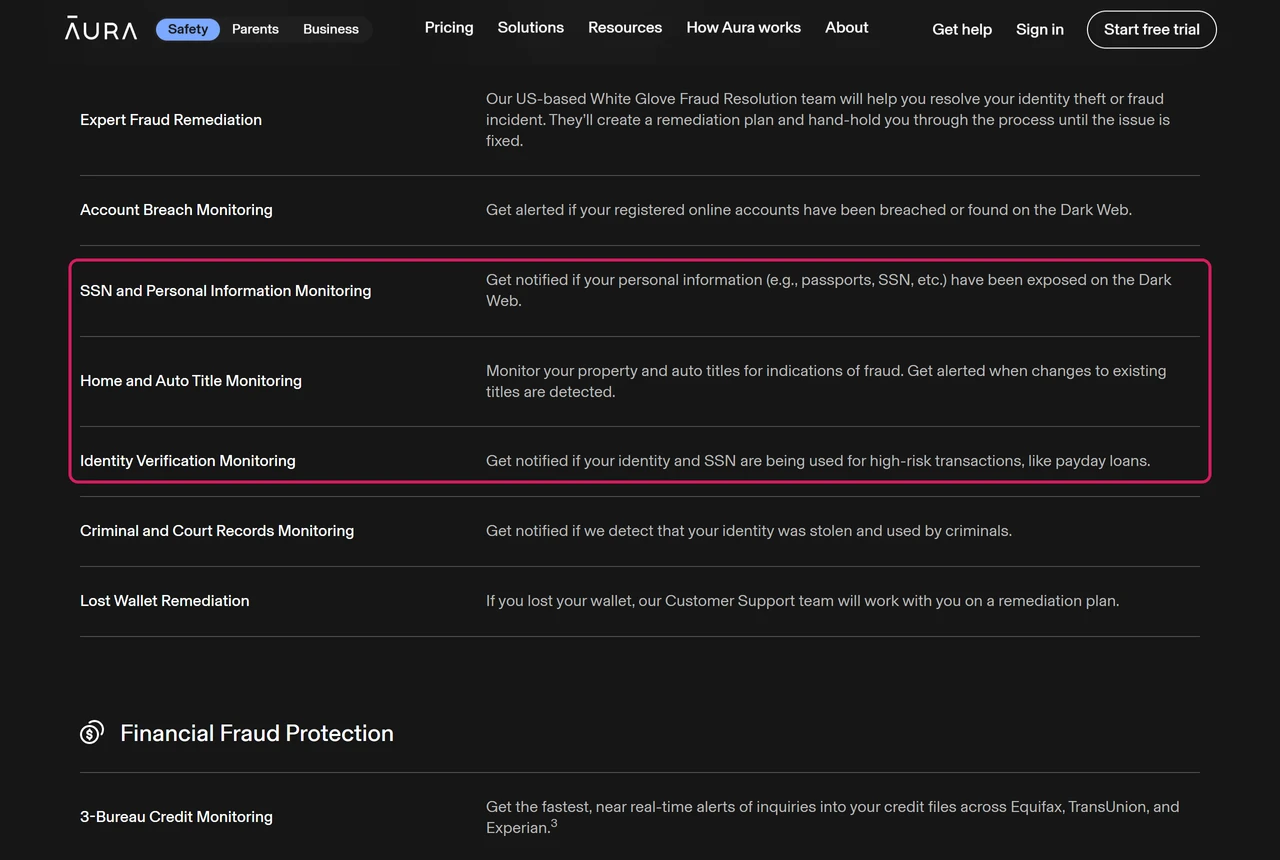Viewport: 1280px width, 860px height.
Task: Click Criminal and Court Records Monitoring label
Action: click(217, 531)
